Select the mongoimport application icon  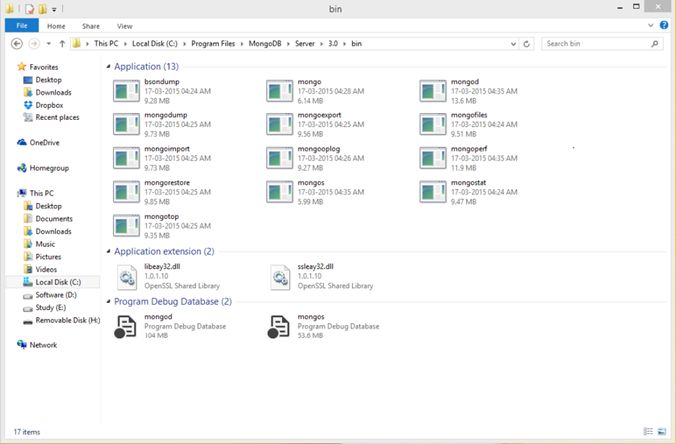pyautogui.click(x=126, y=158)
